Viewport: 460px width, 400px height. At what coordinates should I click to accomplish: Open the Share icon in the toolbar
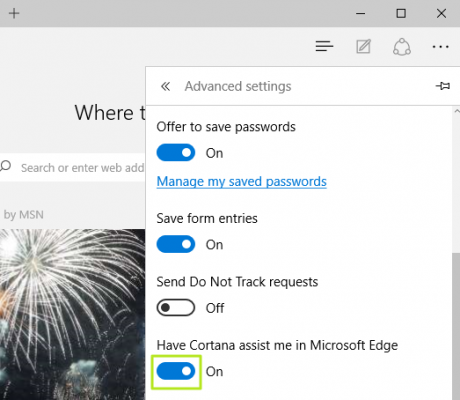(x=402, y=47)
